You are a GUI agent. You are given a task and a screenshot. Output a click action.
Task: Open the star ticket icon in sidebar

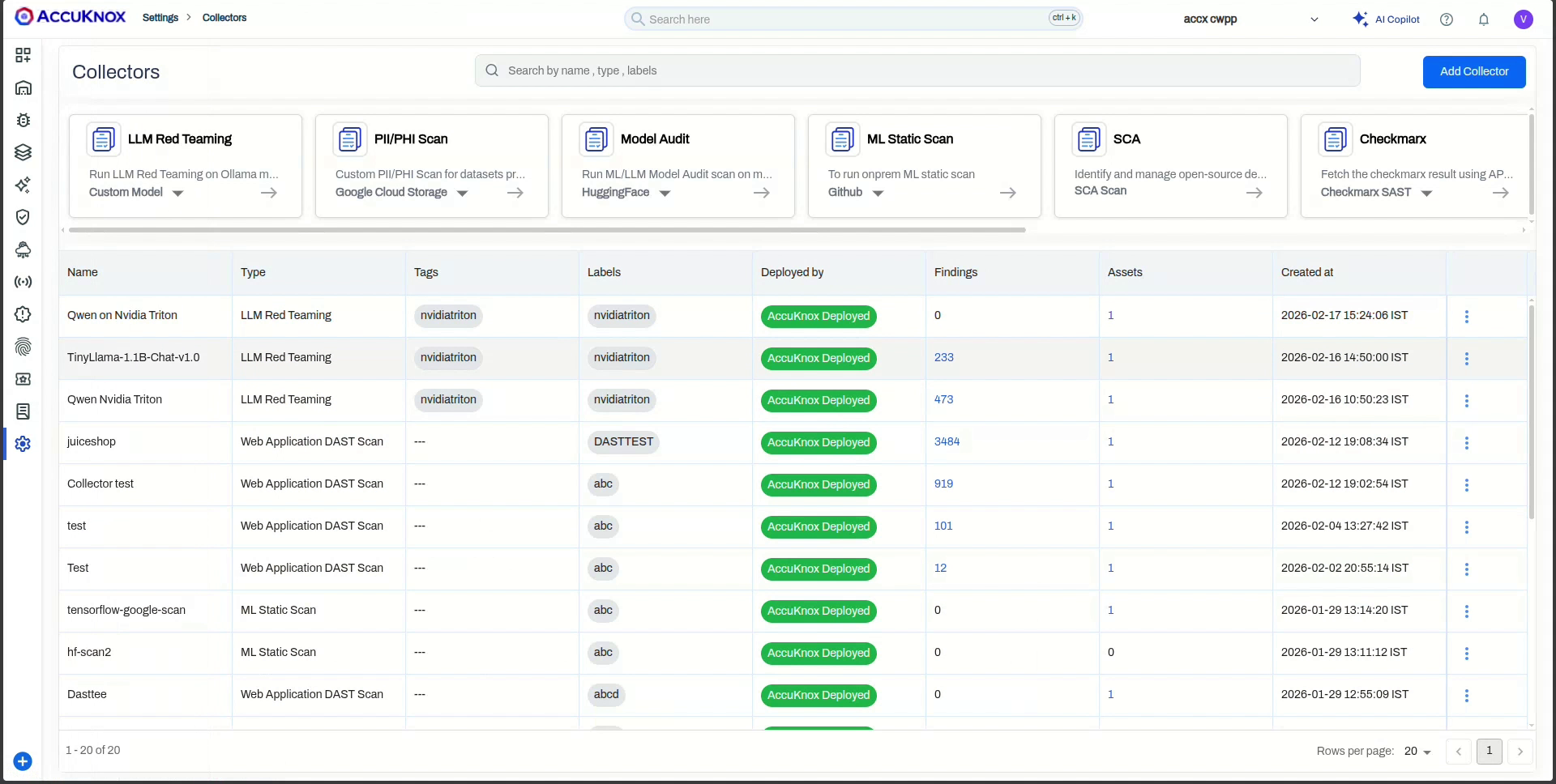[x=23, y=379]
